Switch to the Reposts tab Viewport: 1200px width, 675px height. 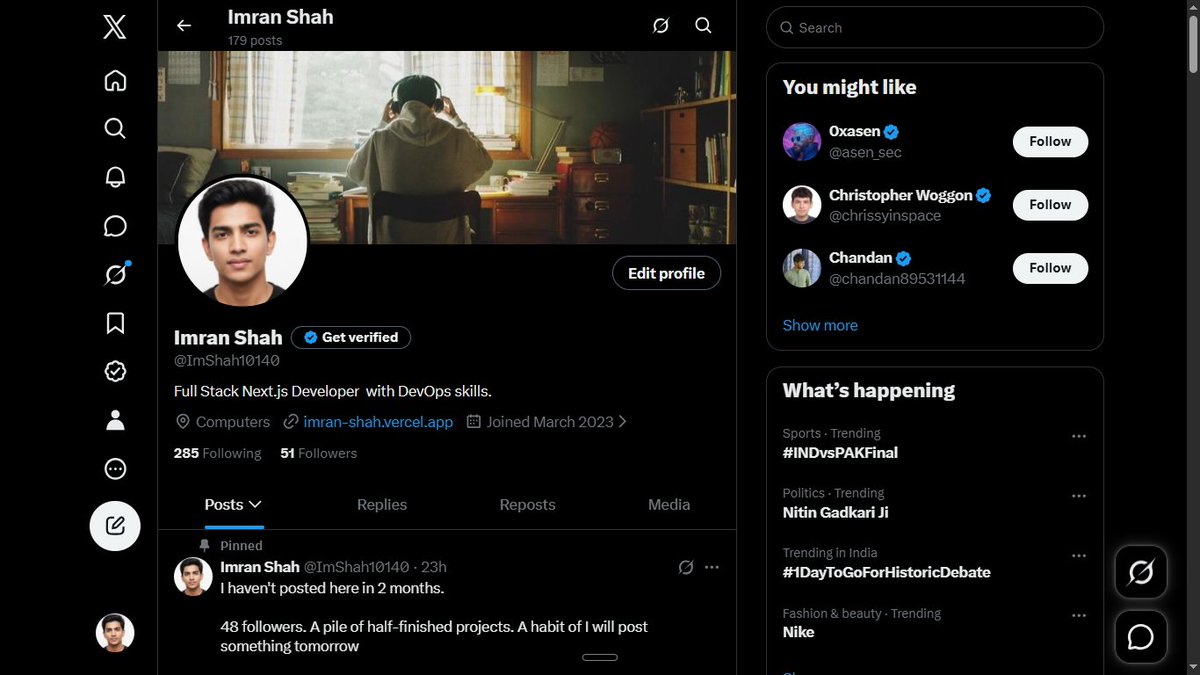527,505
